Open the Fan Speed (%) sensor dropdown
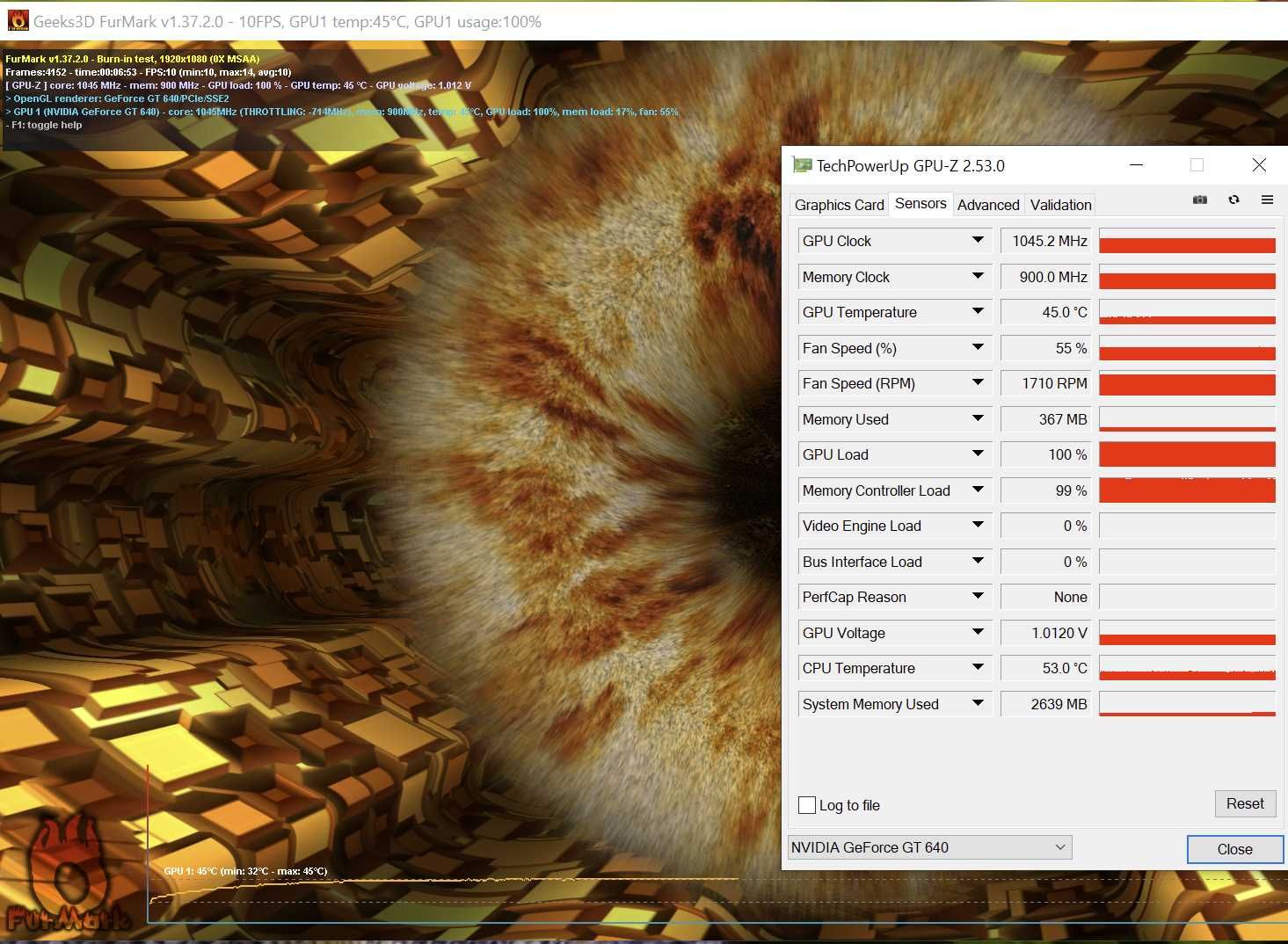 pos(978,347)
